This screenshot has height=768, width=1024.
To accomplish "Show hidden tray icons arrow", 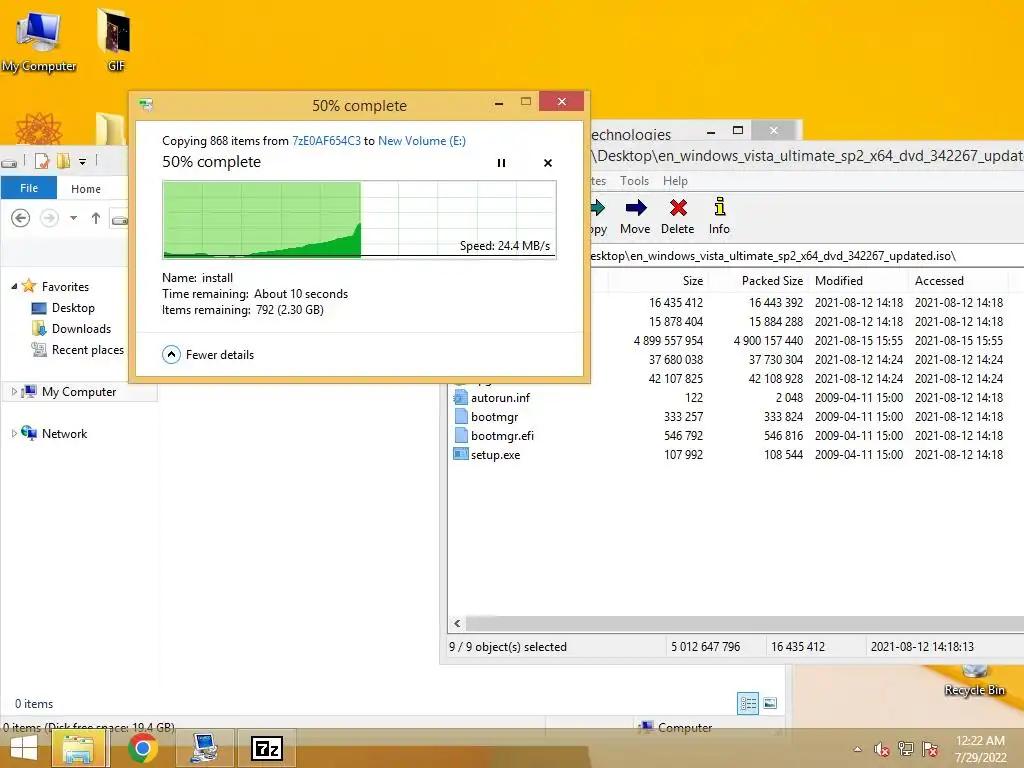I will [x=857, y=749].
